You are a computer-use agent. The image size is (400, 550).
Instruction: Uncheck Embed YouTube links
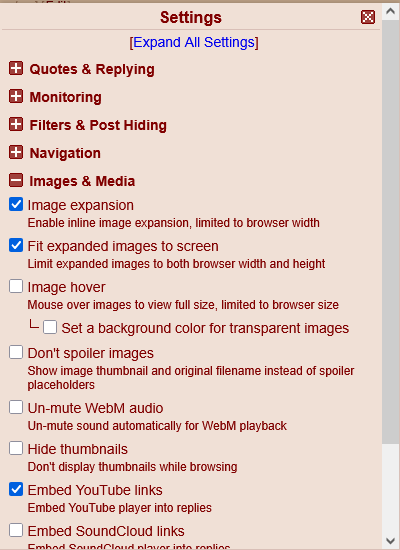16,489
